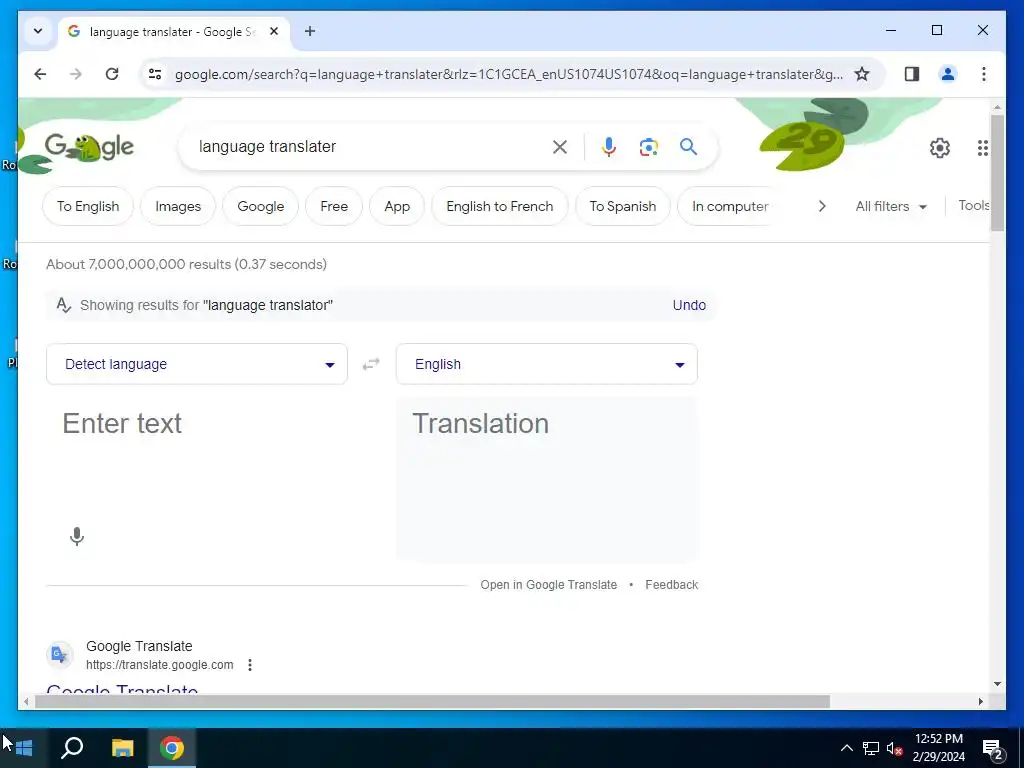Open the English target language dropdown
This screenshot has height=768, width=1024.
click(x=547, y=364)
